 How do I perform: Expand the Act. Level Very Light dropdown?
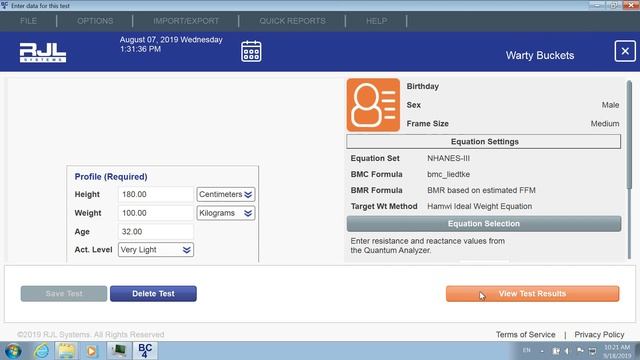point(156,250)
